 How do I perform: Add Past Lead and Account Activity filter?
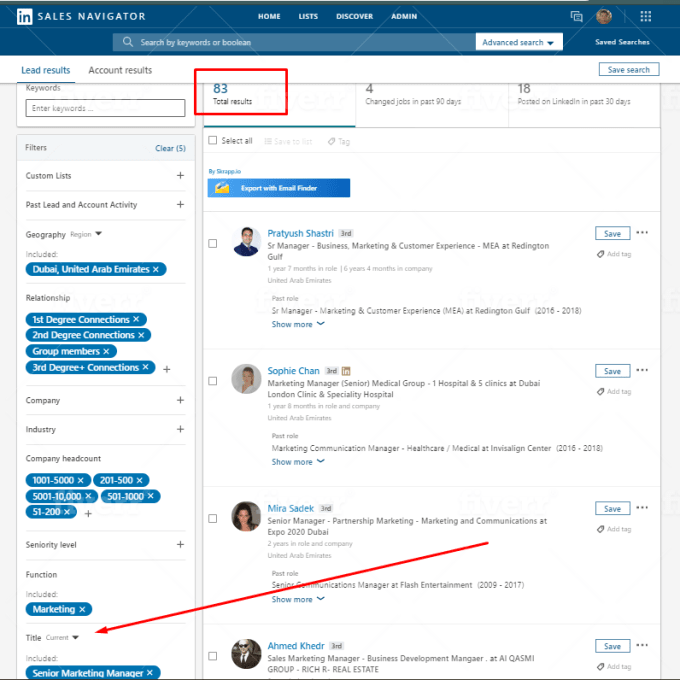(x=180, y=204)
